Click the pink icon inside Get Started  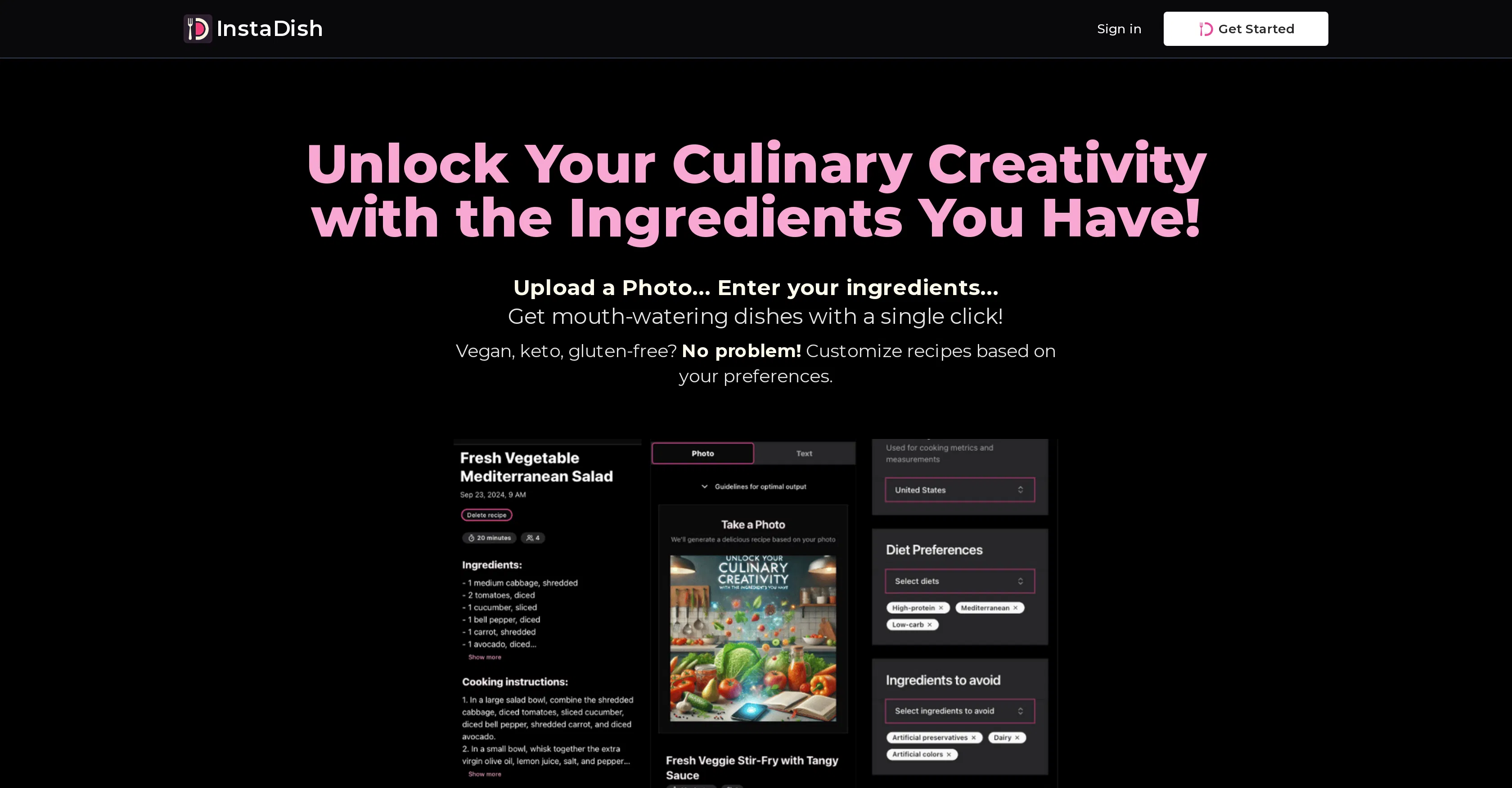coord(1206,29)
